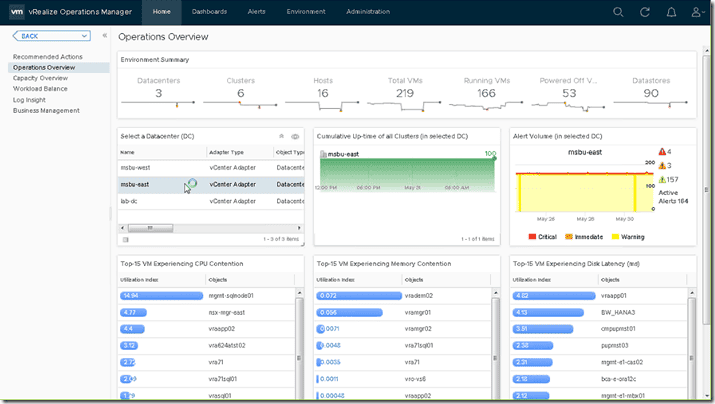Click up arrow of Disk Latency scrollbar
This screenshot has width=715, height=404.
[692, 292]
